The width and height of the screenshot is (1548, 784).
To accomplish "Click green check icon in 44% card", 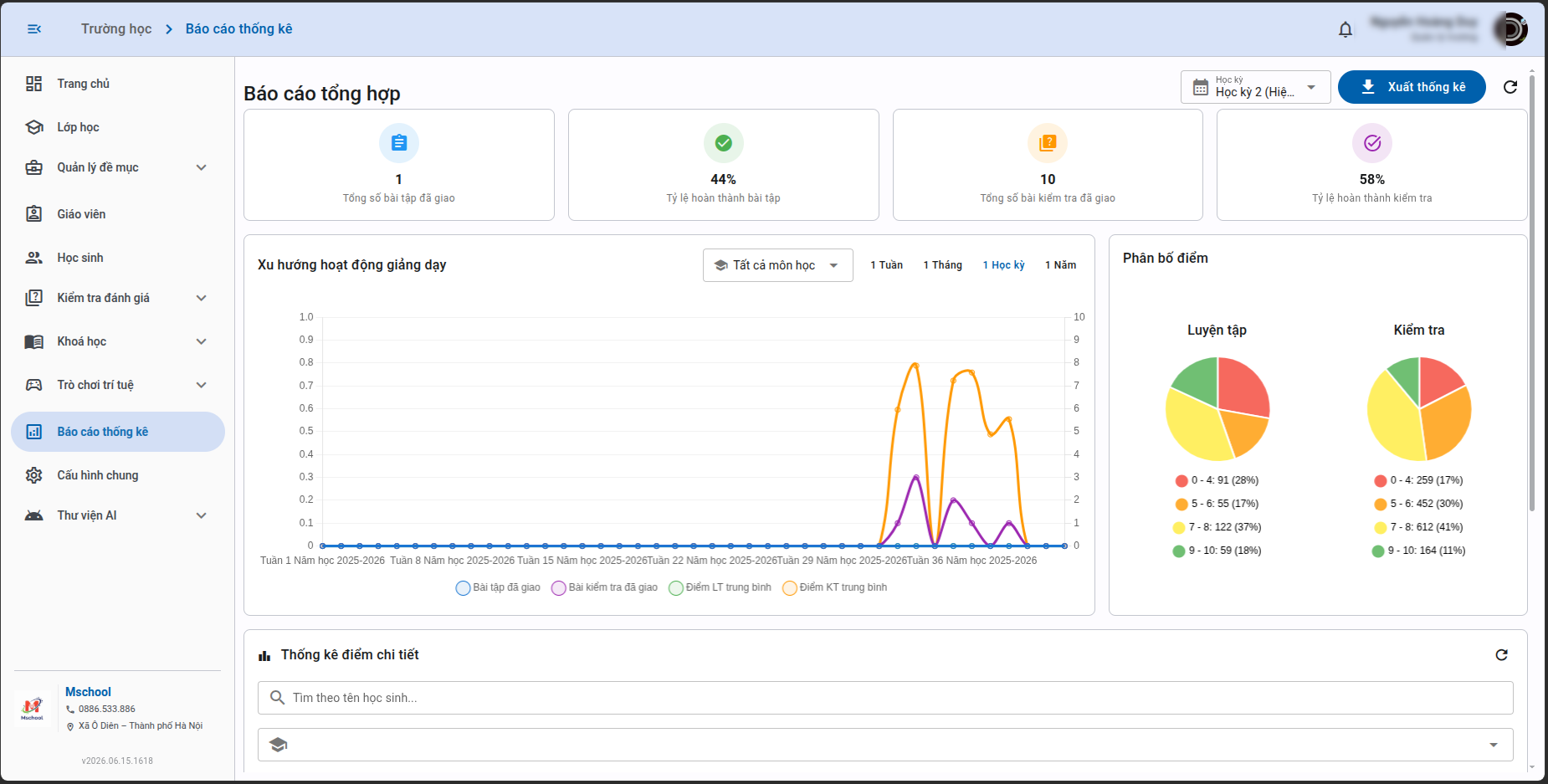I will point(724,143).
